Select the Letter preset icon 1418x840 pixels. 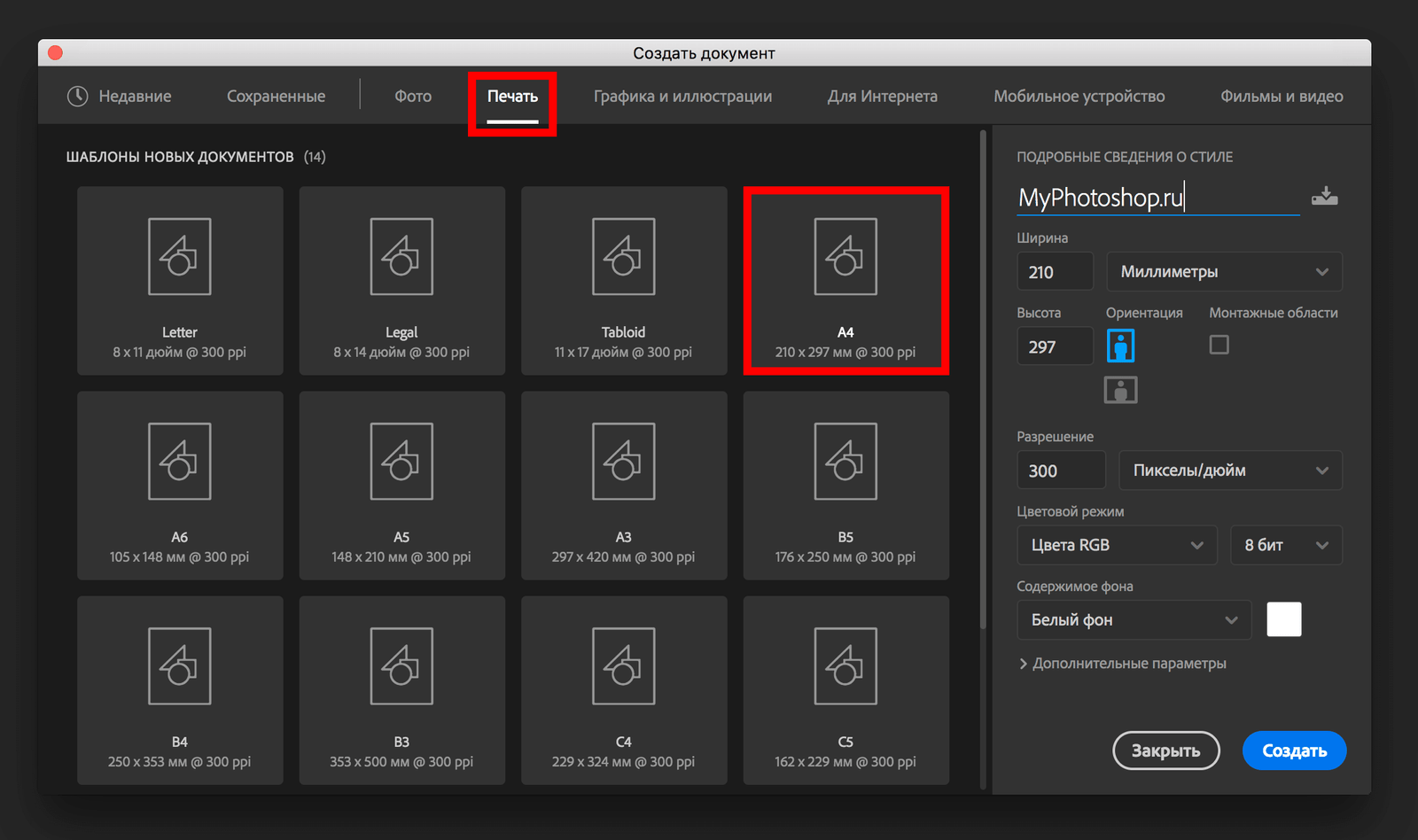coord(180,257)
